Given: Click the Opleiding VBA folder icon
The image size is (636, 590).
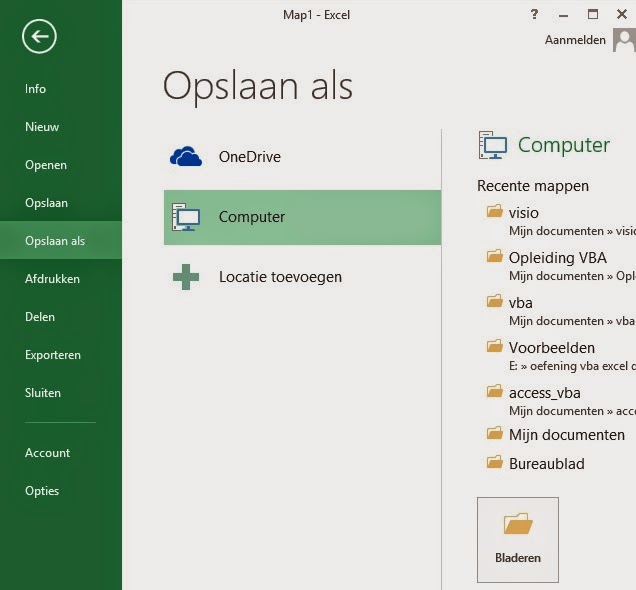Looking at the screenshot, I should [494, 256].
